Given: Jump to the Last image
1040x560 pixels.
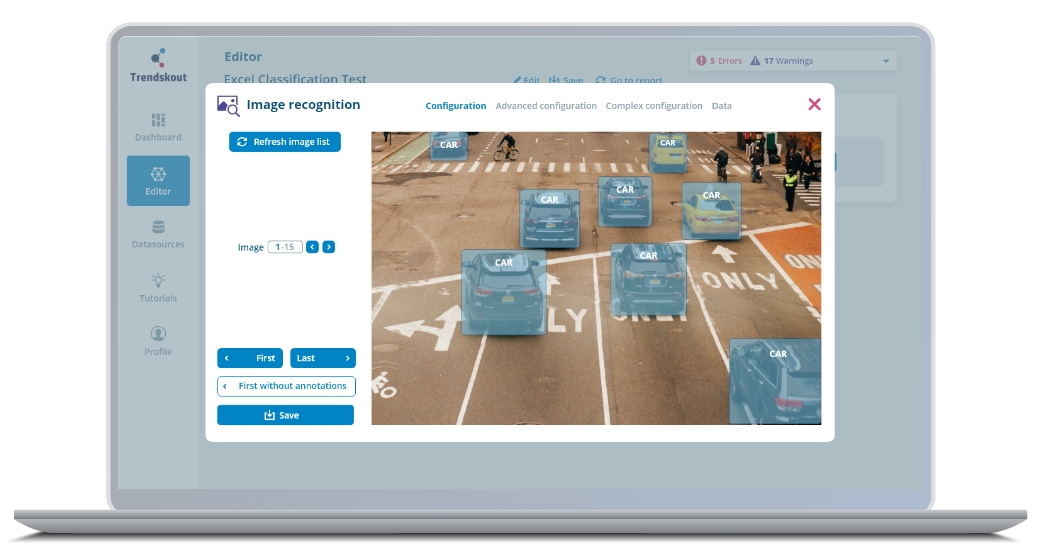Looking at the screenshot, I should click(x=322, y=358).
